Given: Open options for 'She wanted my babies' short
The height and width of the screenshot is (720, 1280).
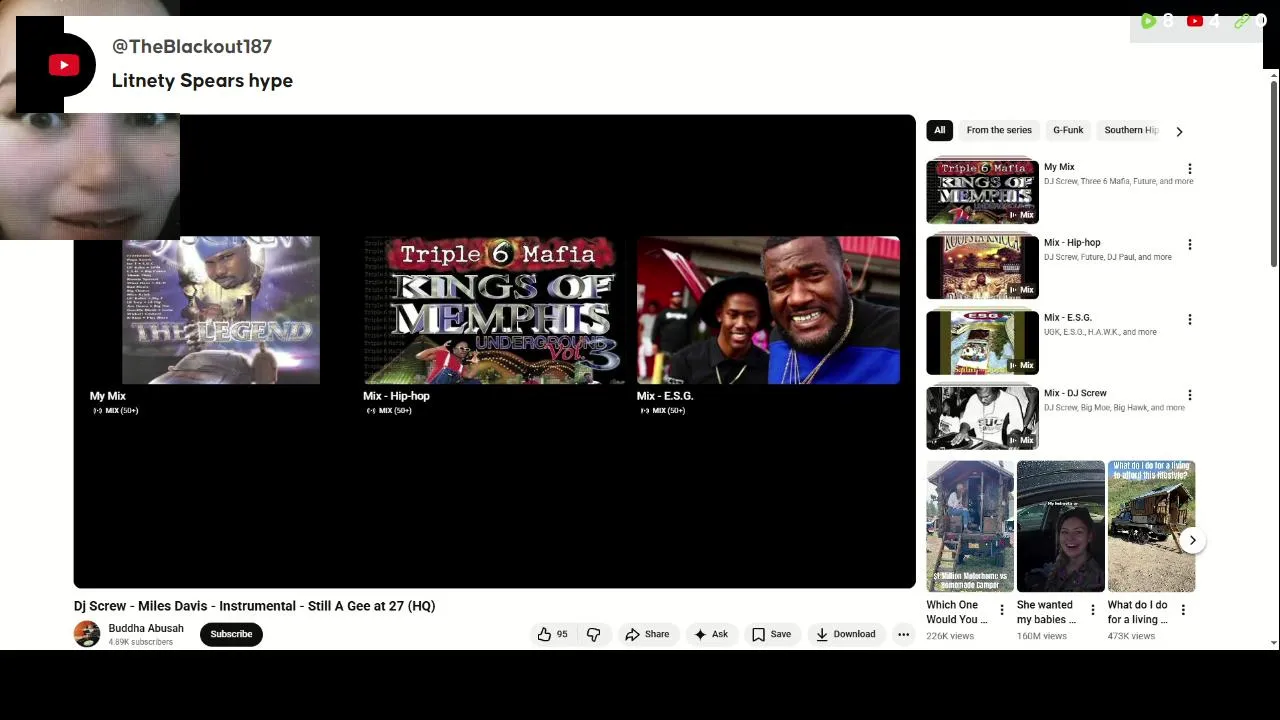Looking at the screenshot, I should [x=1092, y=610].
